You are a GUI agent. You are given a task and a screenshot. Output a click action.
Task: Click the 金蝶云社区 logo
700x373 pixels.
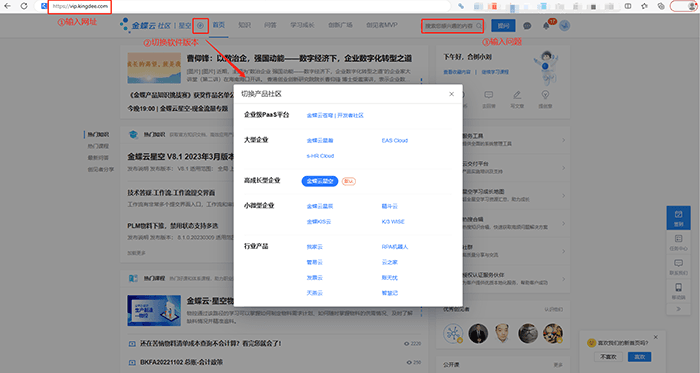click(x=145, y=25)
